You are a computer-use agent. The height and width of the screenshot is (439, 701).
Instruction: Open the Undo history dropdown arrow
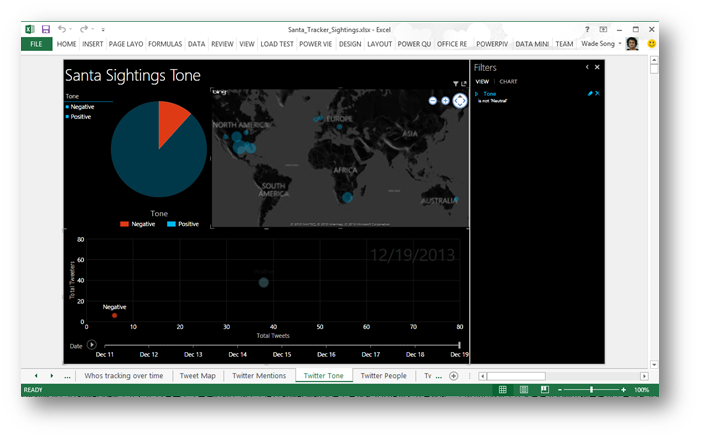(x=71, y=30)
